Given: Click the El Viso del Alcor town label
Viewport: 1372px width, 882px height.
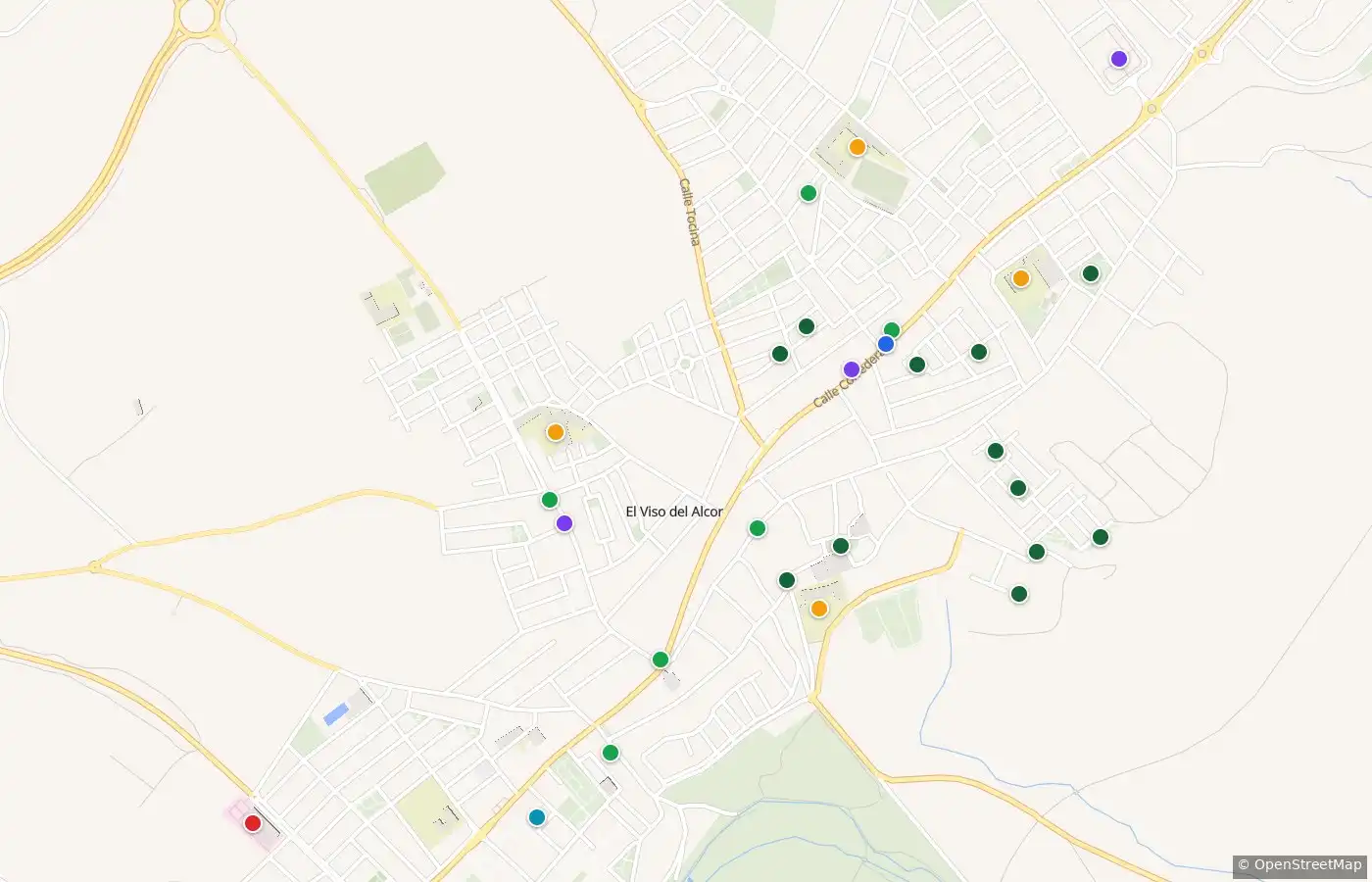Looking at the screenshot, I should (674, 512).
